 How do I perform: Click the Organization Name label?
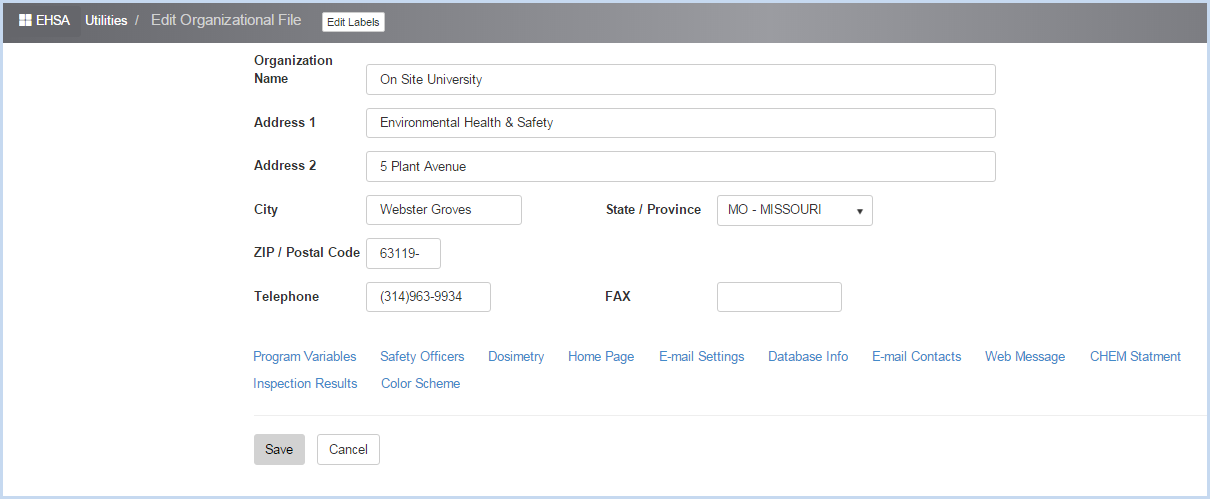point(293,70)
